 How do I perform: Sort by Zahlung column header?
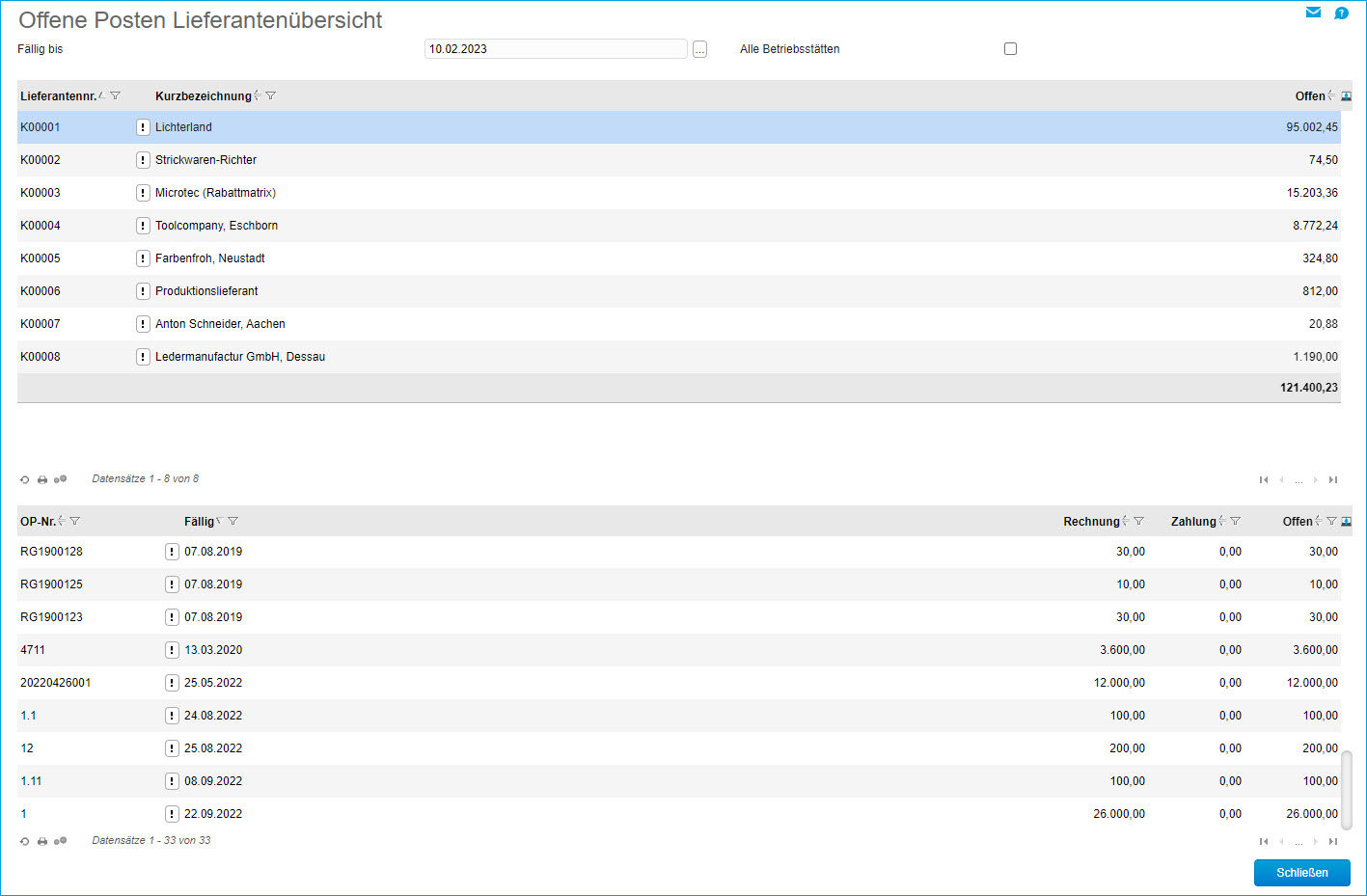[1192, 522]
